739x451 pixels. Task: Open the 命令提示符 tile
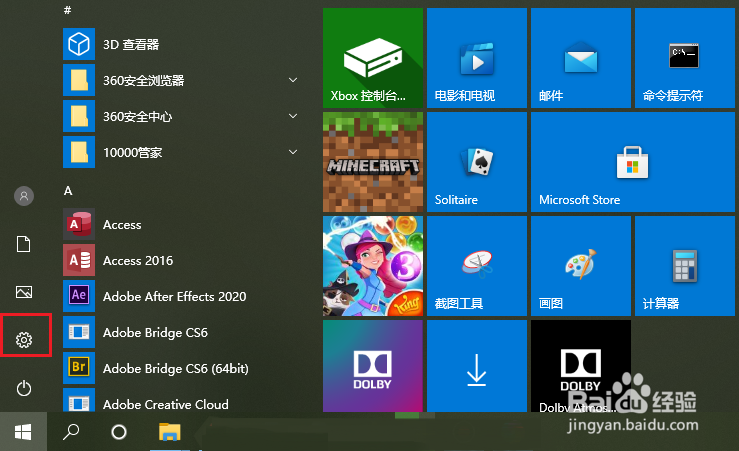click(x=685, y=58)
